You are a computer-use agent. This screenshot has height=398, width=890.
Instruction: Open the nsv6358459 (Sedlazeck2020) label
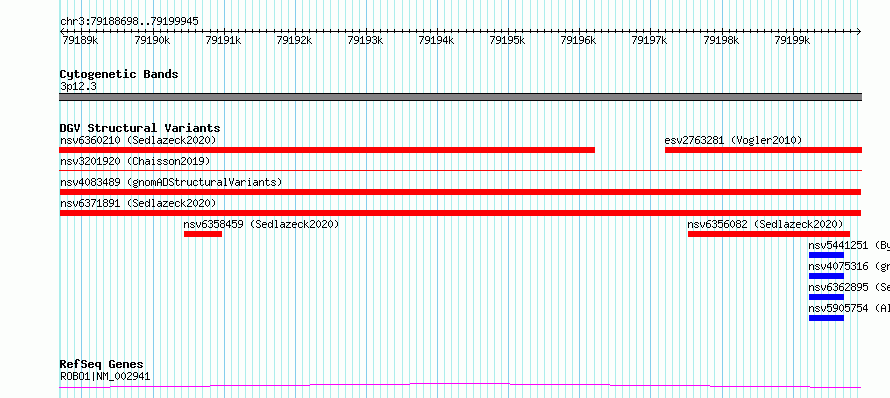pos(261,224)
